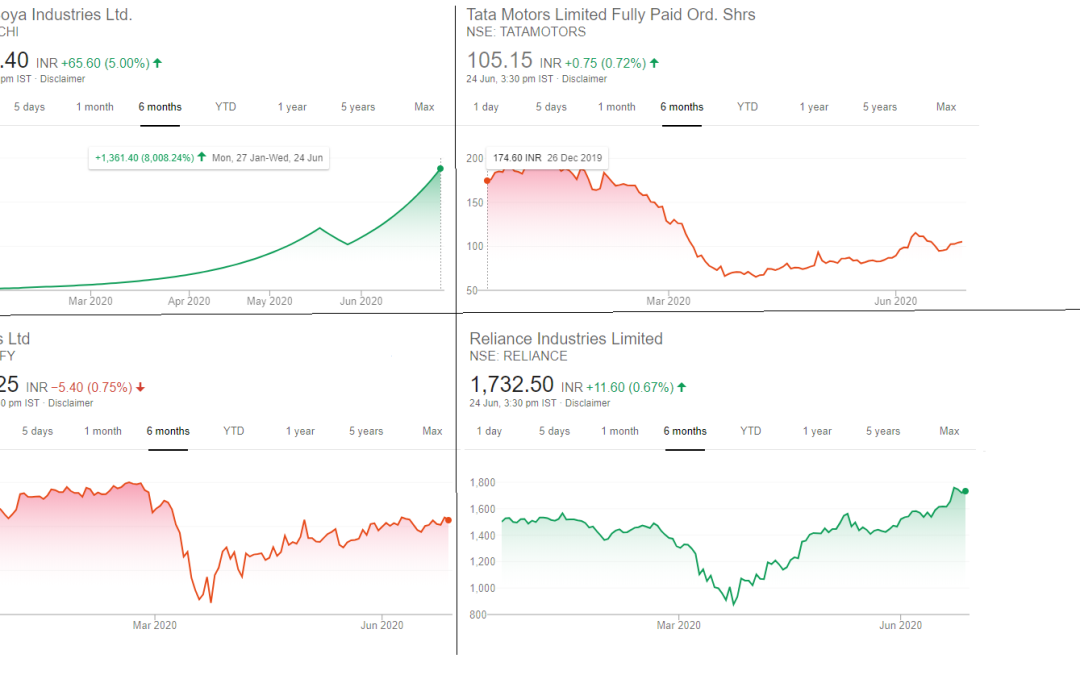
Task: Switch Reliance chart to 5 days
Action: [x=554, y=431]
